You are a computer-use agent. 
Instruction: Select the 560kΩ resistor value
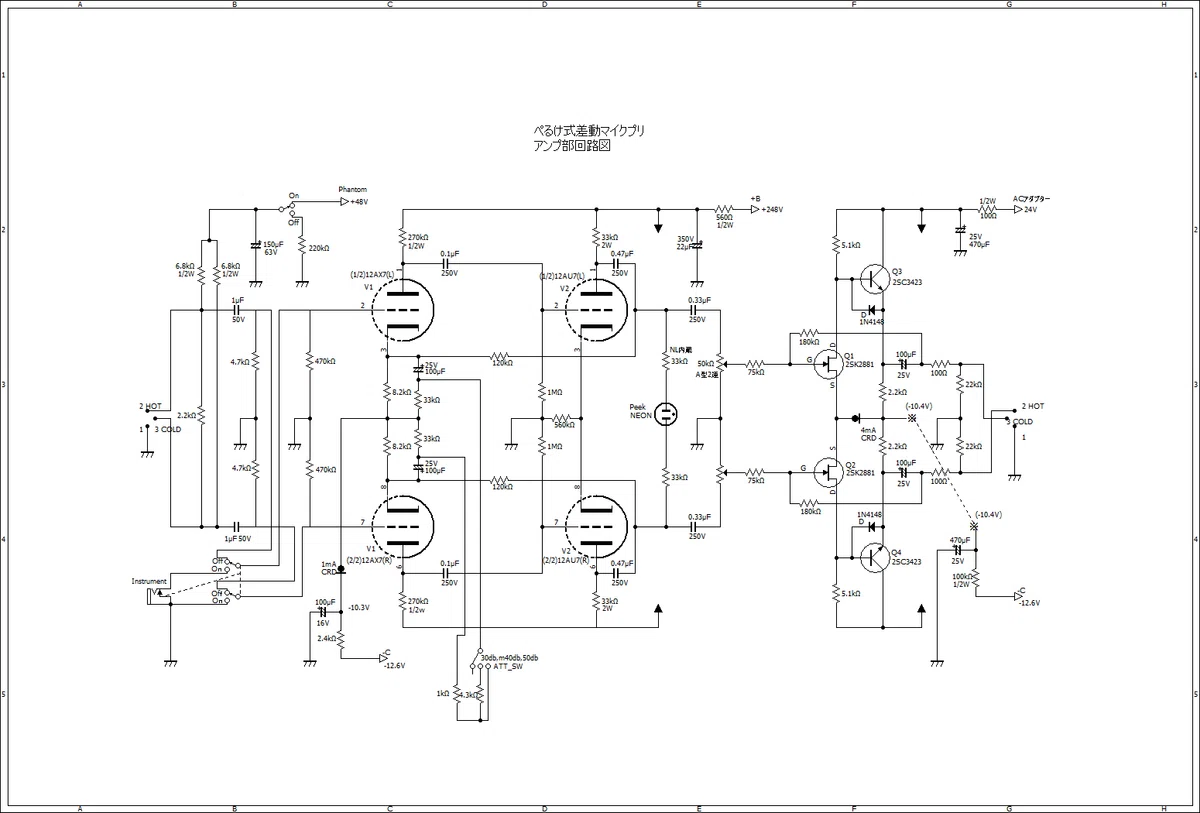[x=564, y=425]
